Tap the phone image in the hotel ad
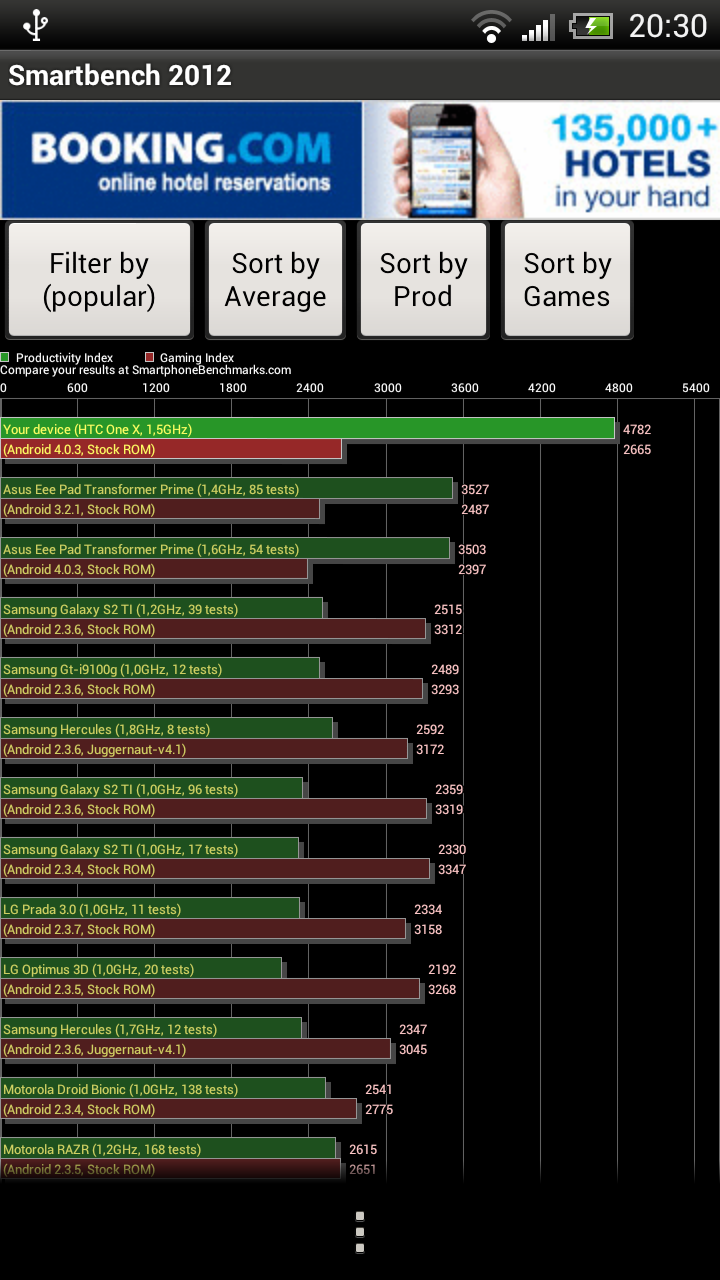The height and width of the screenshot is (1280, 720). pyautogui.click(x=450, y=160)
